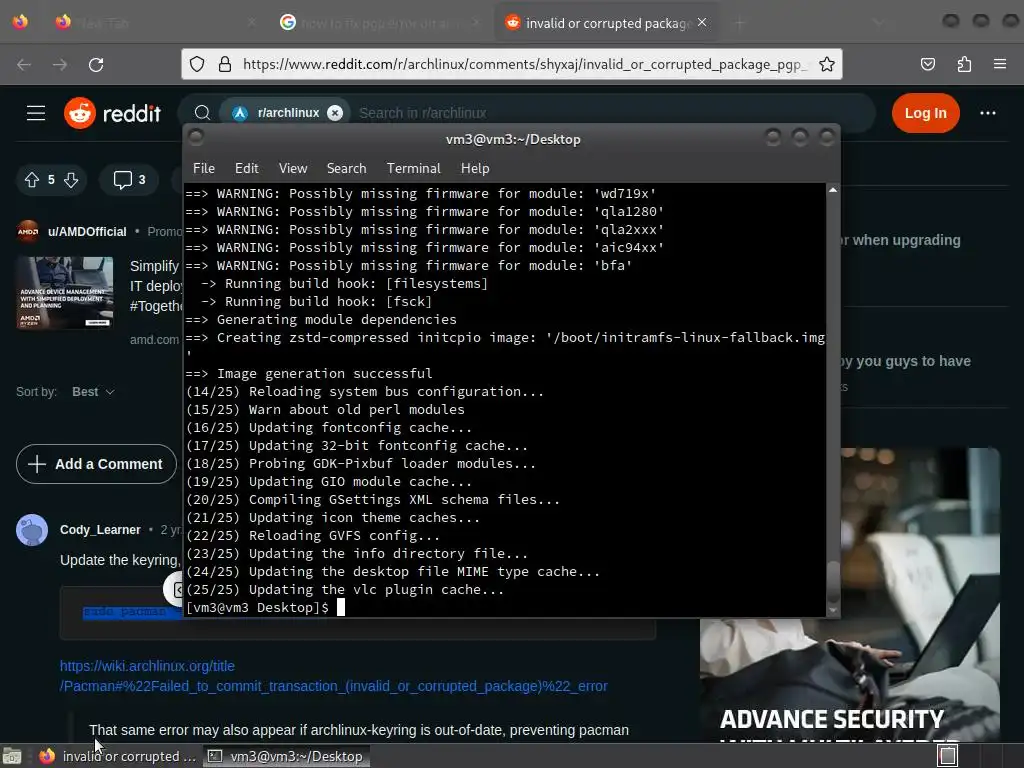Image resolution: width=1024 pixels, height=768 pixels.
Task: Open the post comments counter showing 3
Action: pos(129,180)
